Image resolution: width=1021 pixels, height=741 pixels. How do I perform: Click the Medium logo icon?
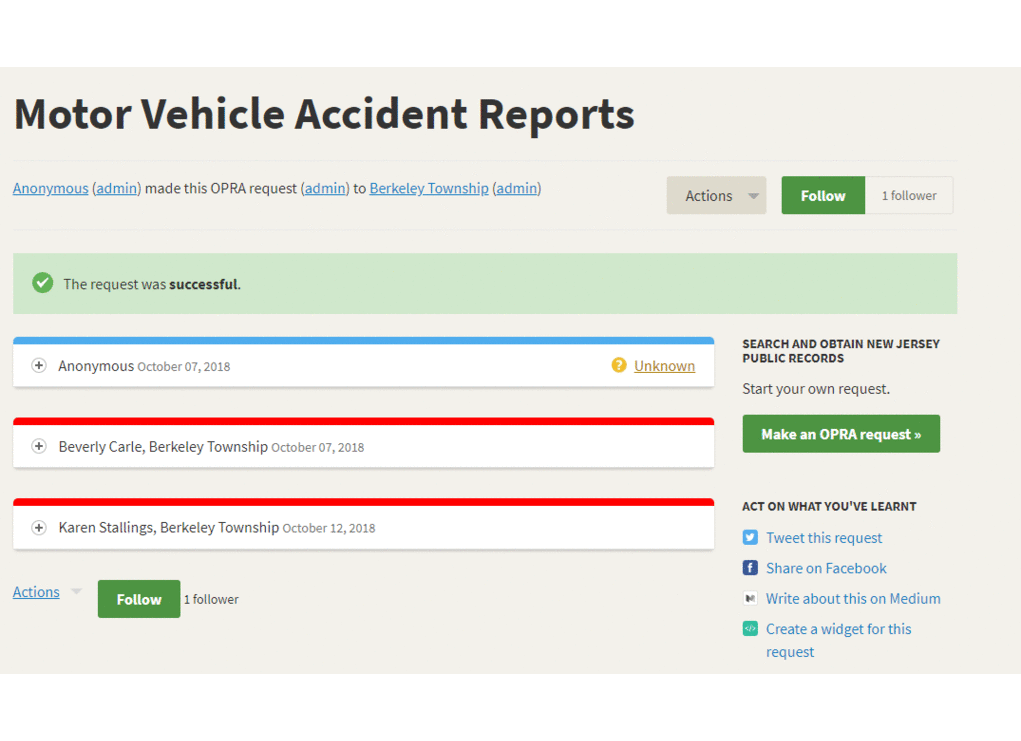coord(750,598)
